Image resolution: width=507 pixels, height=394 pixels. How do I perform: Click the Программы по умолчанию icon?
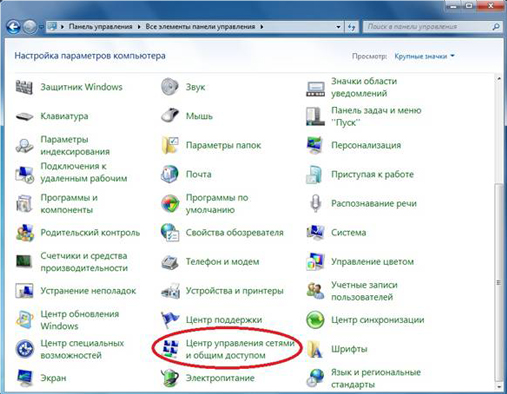click(x=170, y=203)
